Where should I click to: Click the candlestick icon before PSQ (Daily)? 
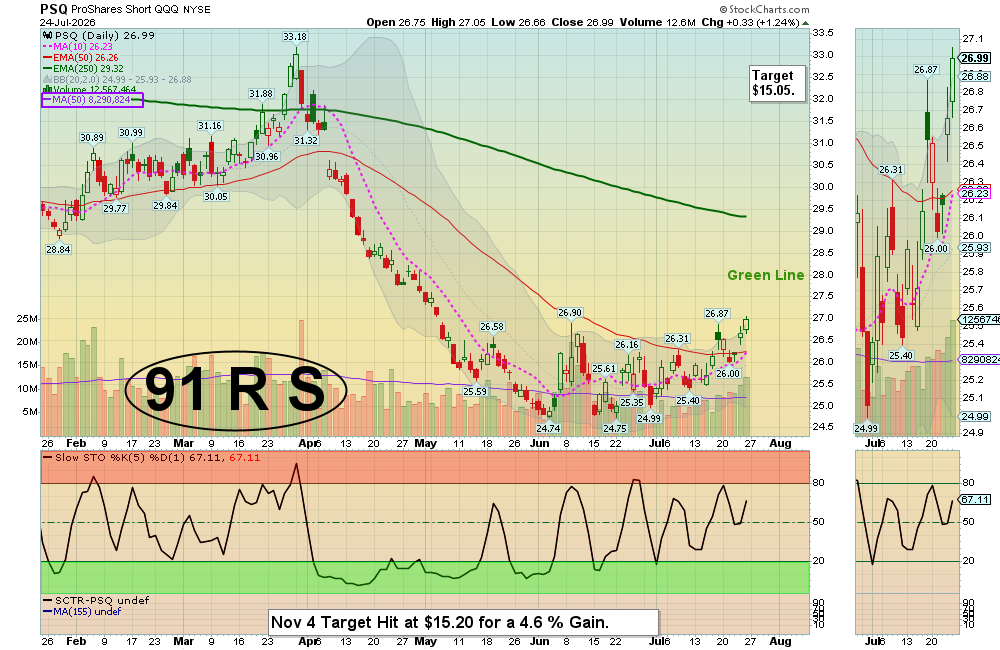(x=48, y=36)
